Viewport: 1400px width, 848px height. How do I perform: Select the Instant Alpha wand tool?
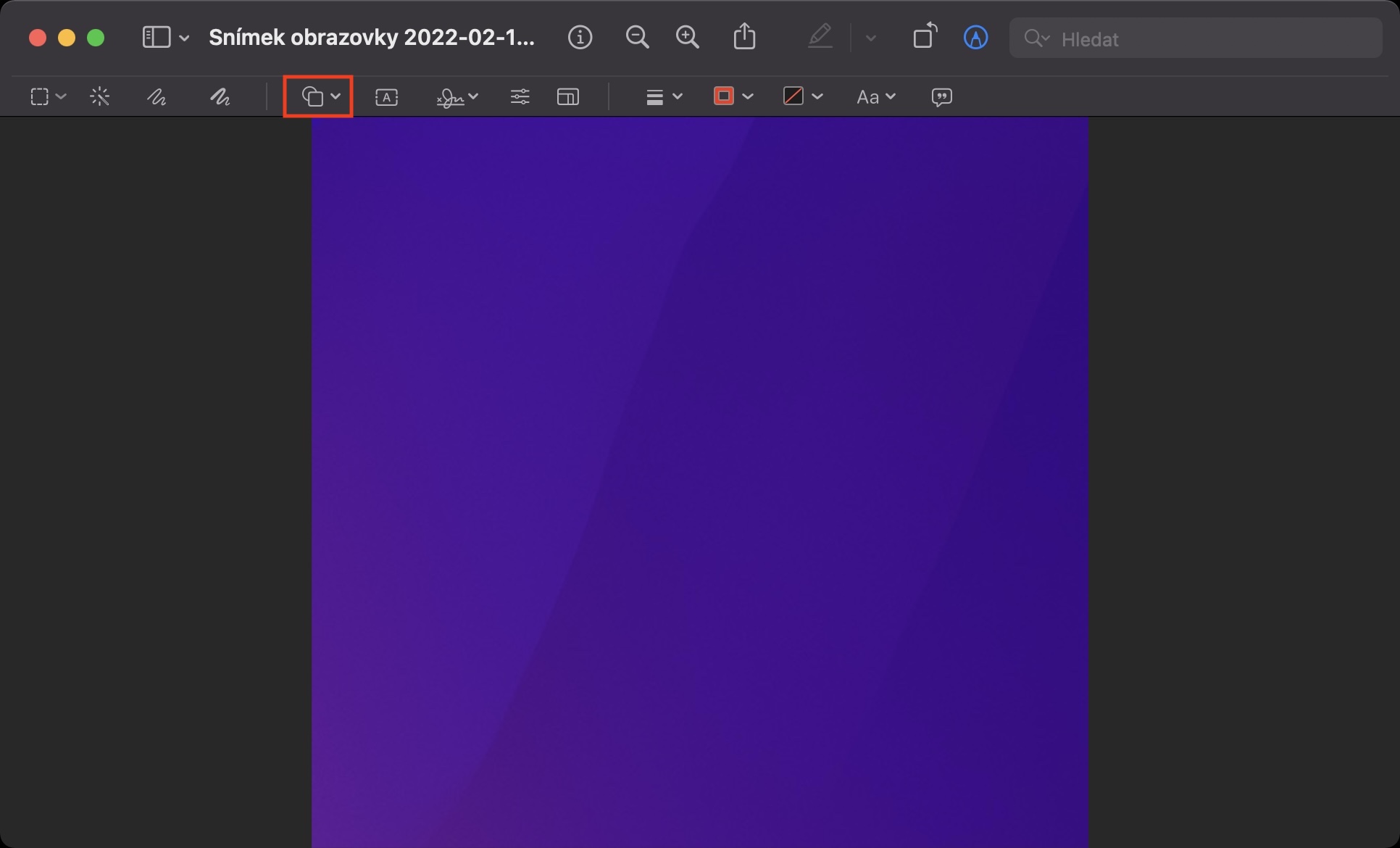tap(100, 96)
